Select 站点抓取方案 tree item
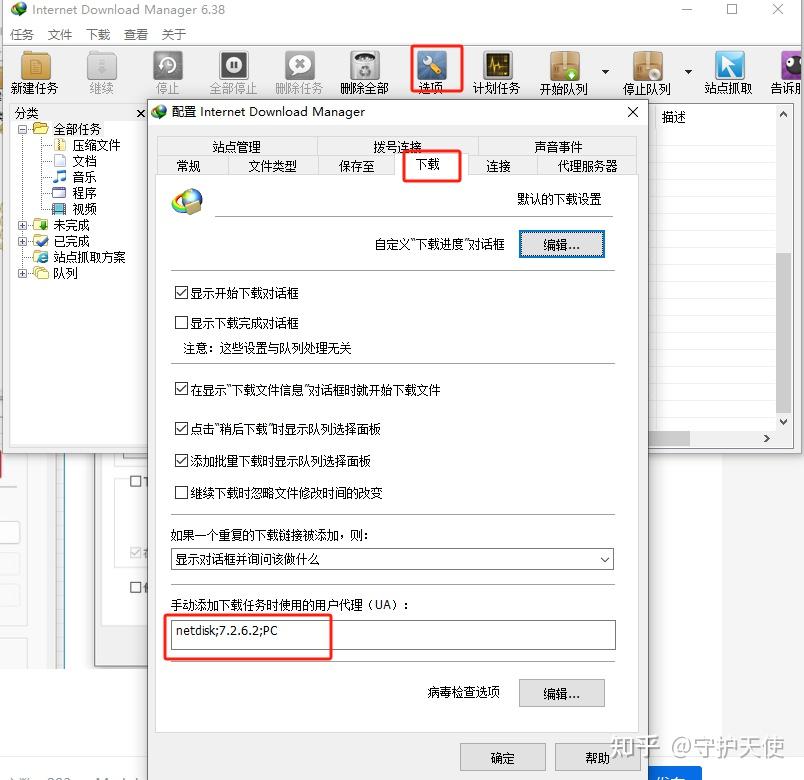The height and width of the screenshot is (780, 804). point(89,257)
